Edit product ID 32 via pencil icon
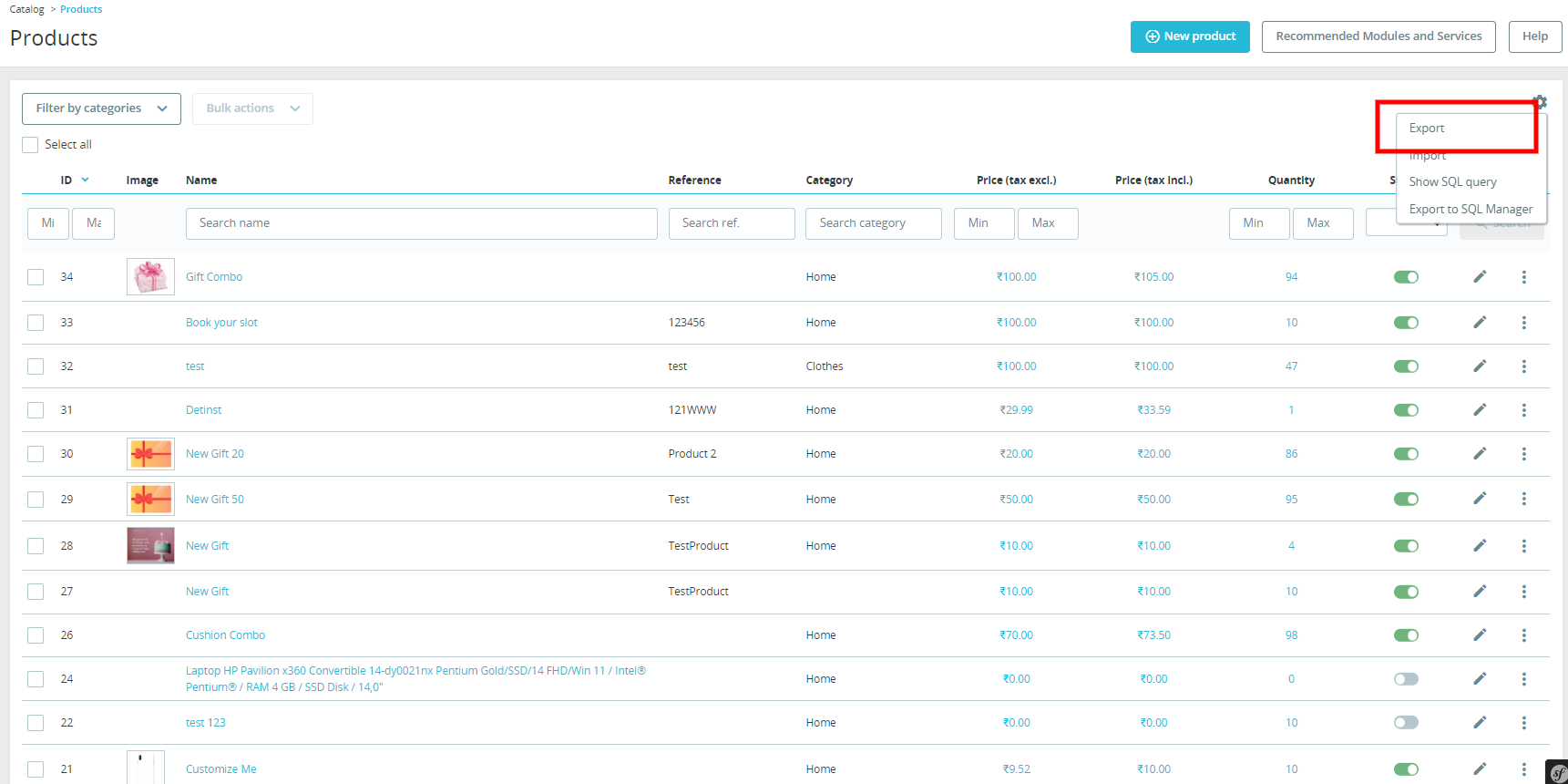The width and height of the screenshot is (1568, 784). pyautogui.click(x=1480, y=366)
